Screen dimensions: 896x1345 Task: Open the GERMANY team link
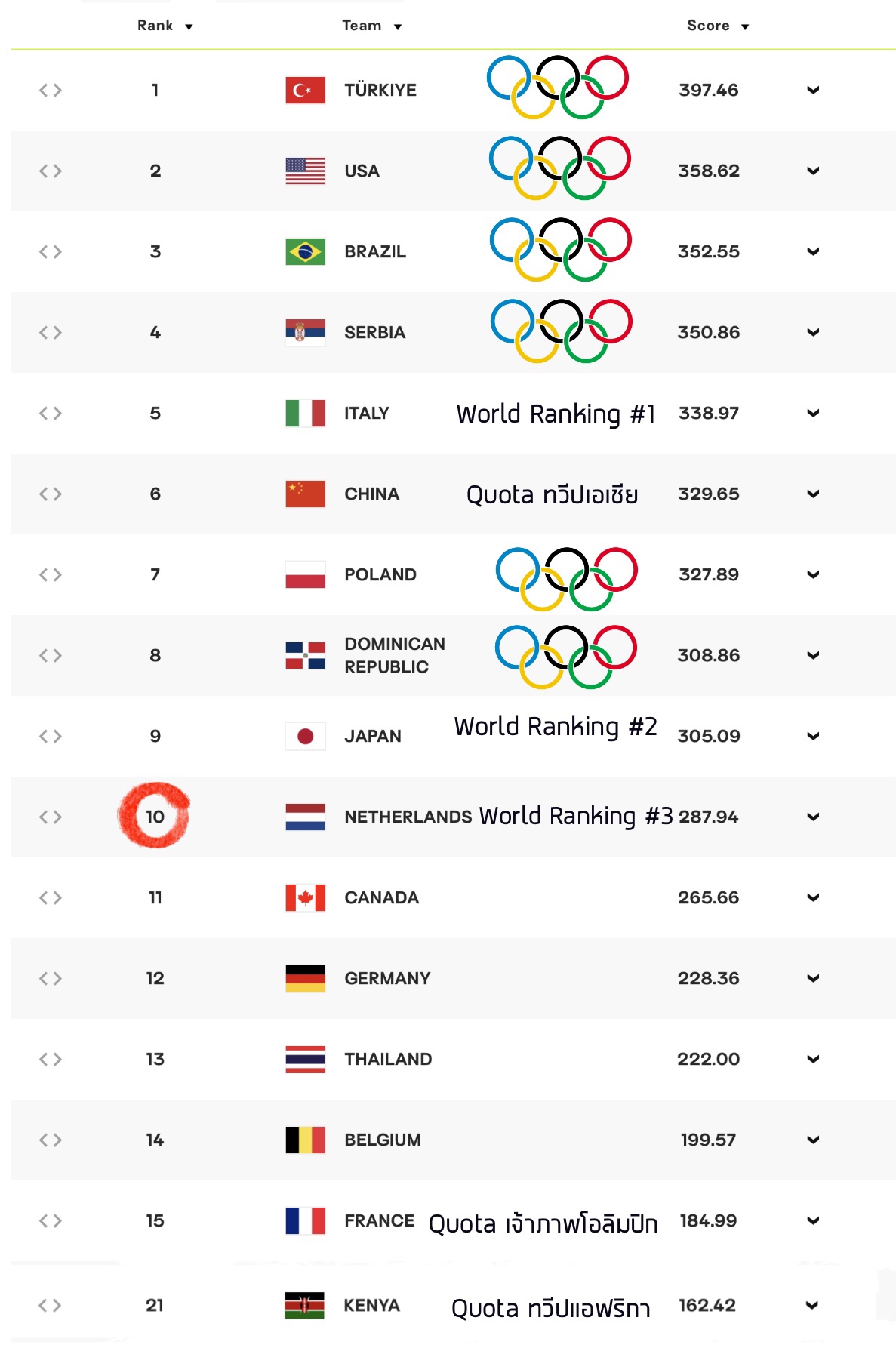387,978
